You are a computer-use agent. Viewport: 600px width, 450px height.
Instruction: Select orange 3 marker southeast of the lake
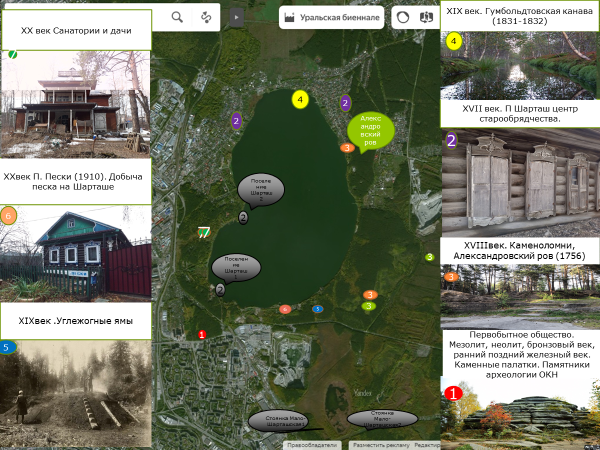[x=370, y=295]
